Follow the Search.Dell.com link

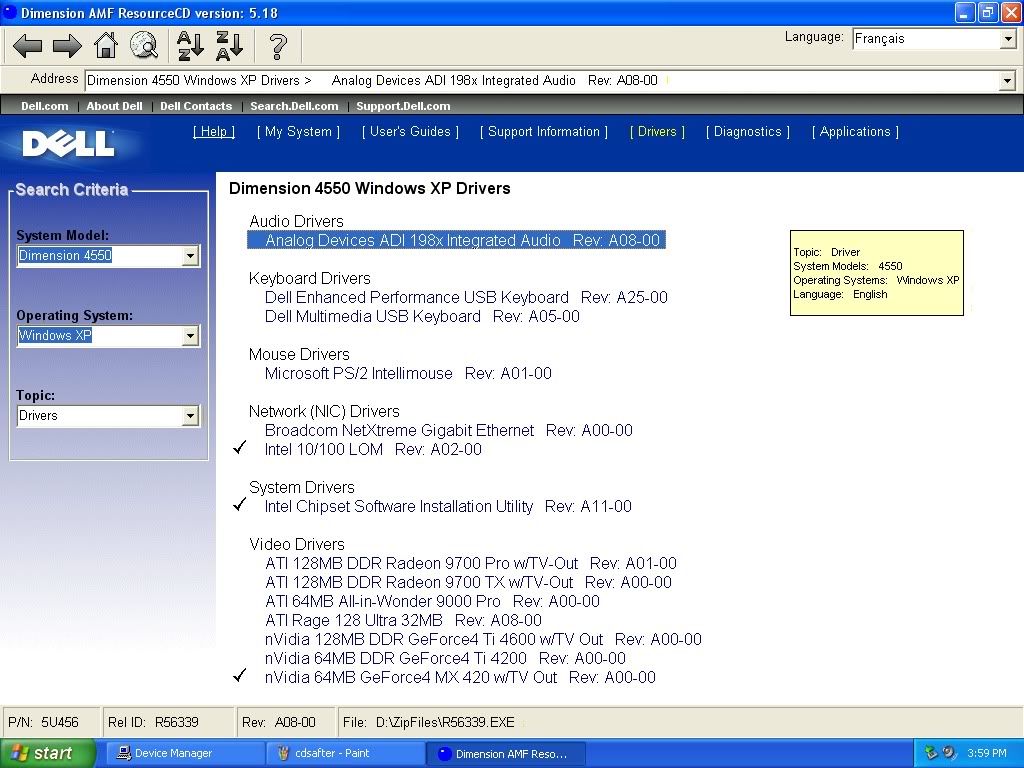(x=294, y=106)
